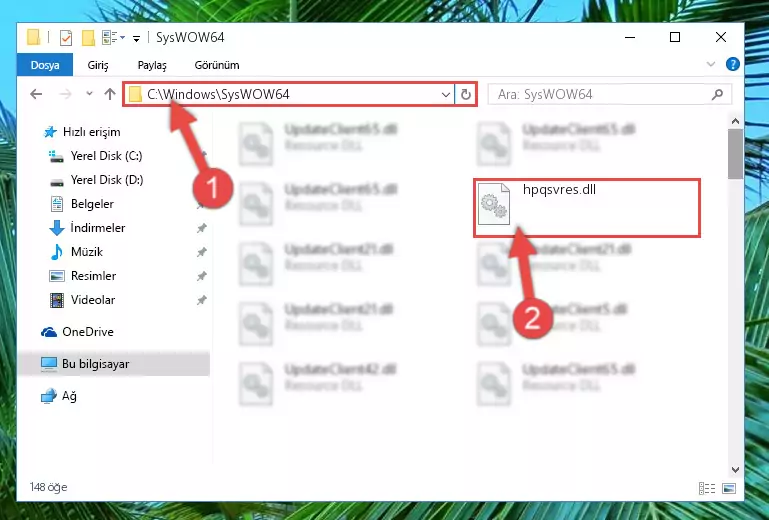Click the search magnifier icon
The width and height of the screenshot is (769, 520).
point(718,94)
